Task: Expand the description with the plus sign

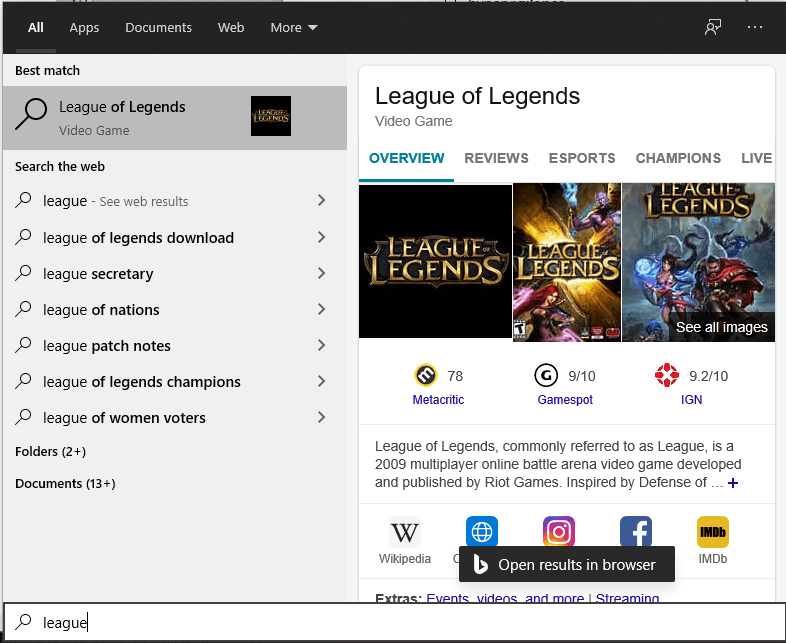Action: 733,483
